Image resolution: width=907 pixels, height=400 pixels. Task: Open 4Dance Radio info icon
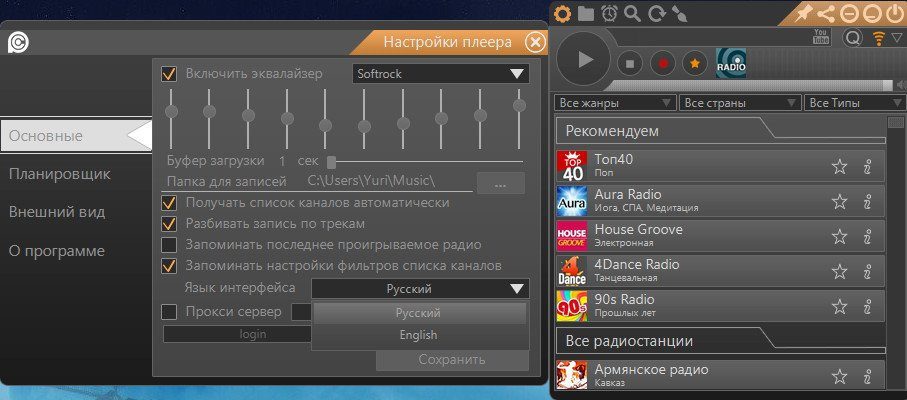point(867,272)
